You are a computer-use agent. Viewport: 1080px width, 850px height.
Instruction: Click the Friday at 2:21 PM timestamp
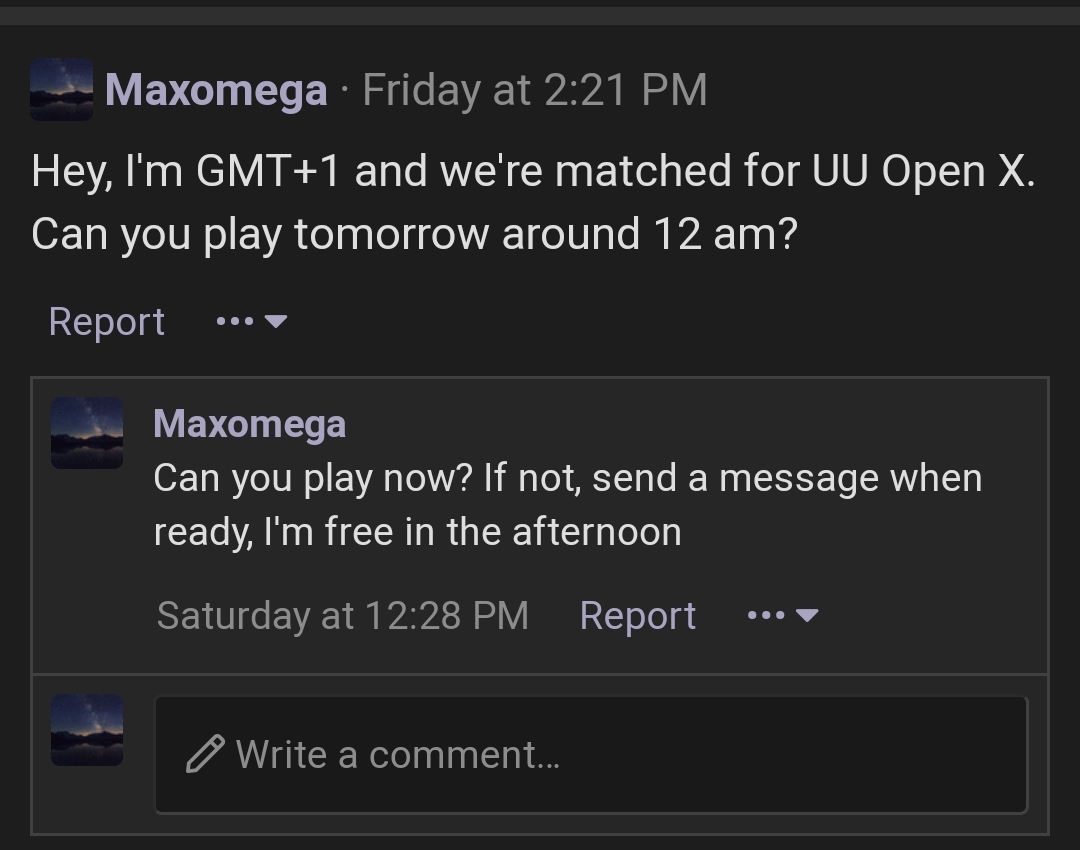tap(534, 90)
